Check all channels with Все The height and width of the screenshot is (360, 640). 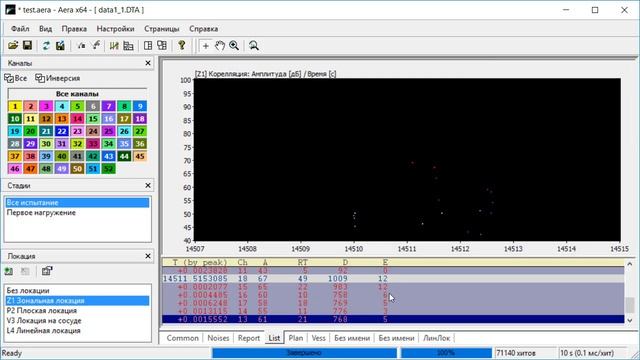point(16,78)
